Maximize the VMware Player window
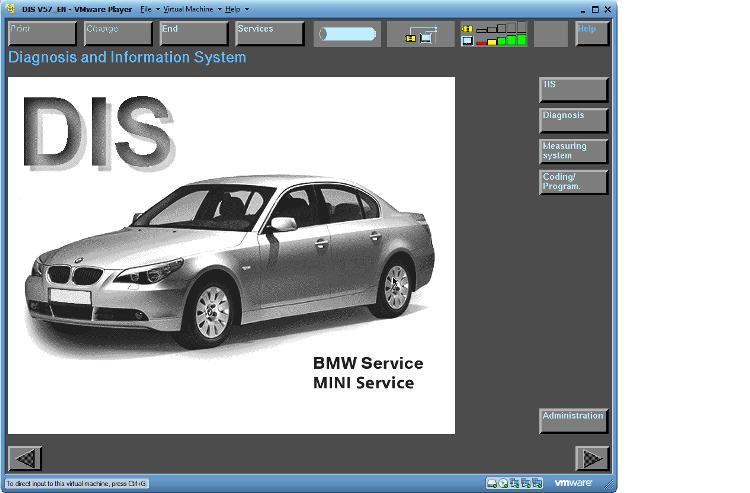 click(x=595, y=9)
